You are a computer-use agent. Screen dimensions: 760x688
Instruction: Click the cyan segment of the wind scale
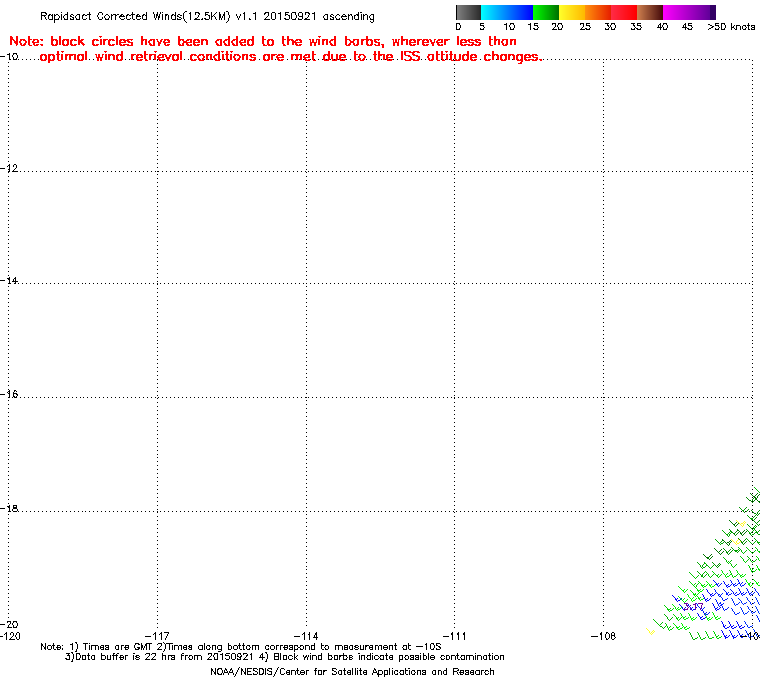click(x=493, y=12)
